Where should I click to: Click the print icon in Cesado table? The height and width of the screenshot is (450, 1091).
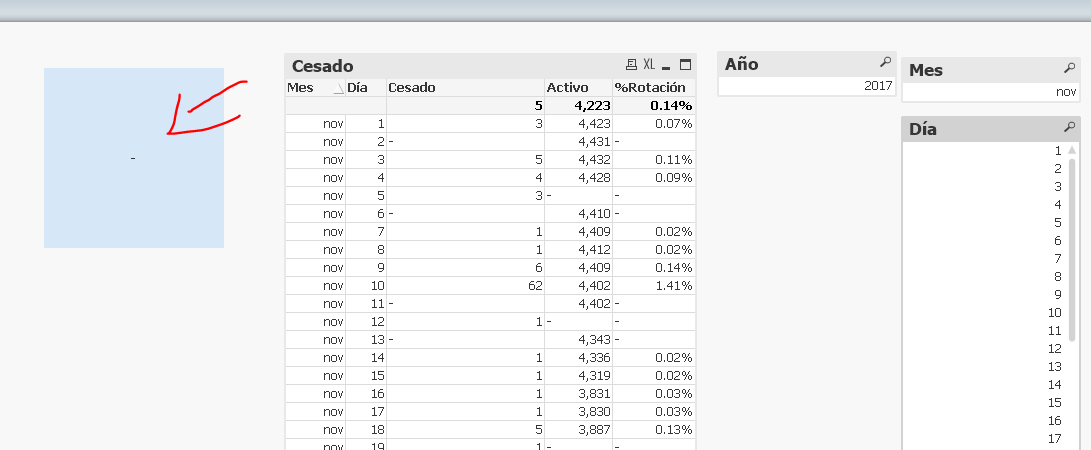(631, 65)
